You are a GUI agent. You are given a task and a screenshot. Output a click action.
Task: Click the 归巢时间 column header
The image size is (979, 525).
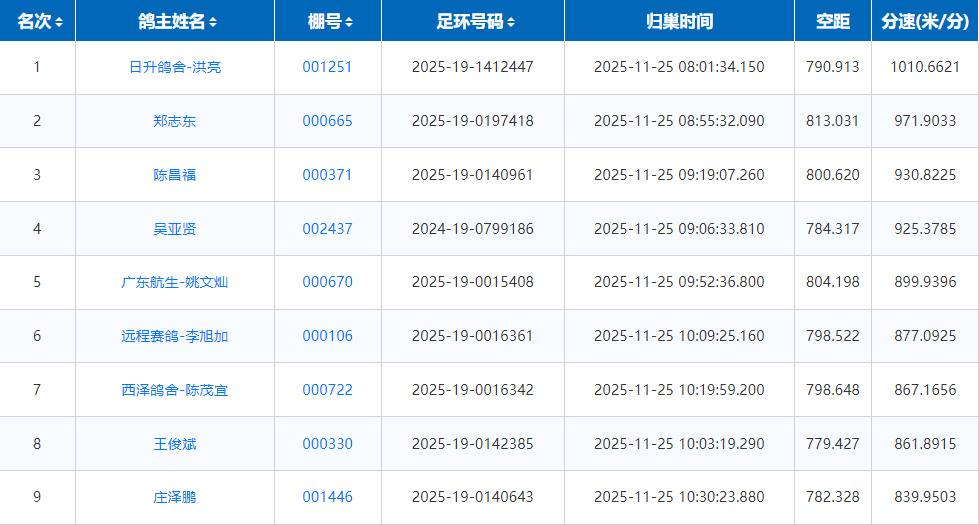[679, 21]
